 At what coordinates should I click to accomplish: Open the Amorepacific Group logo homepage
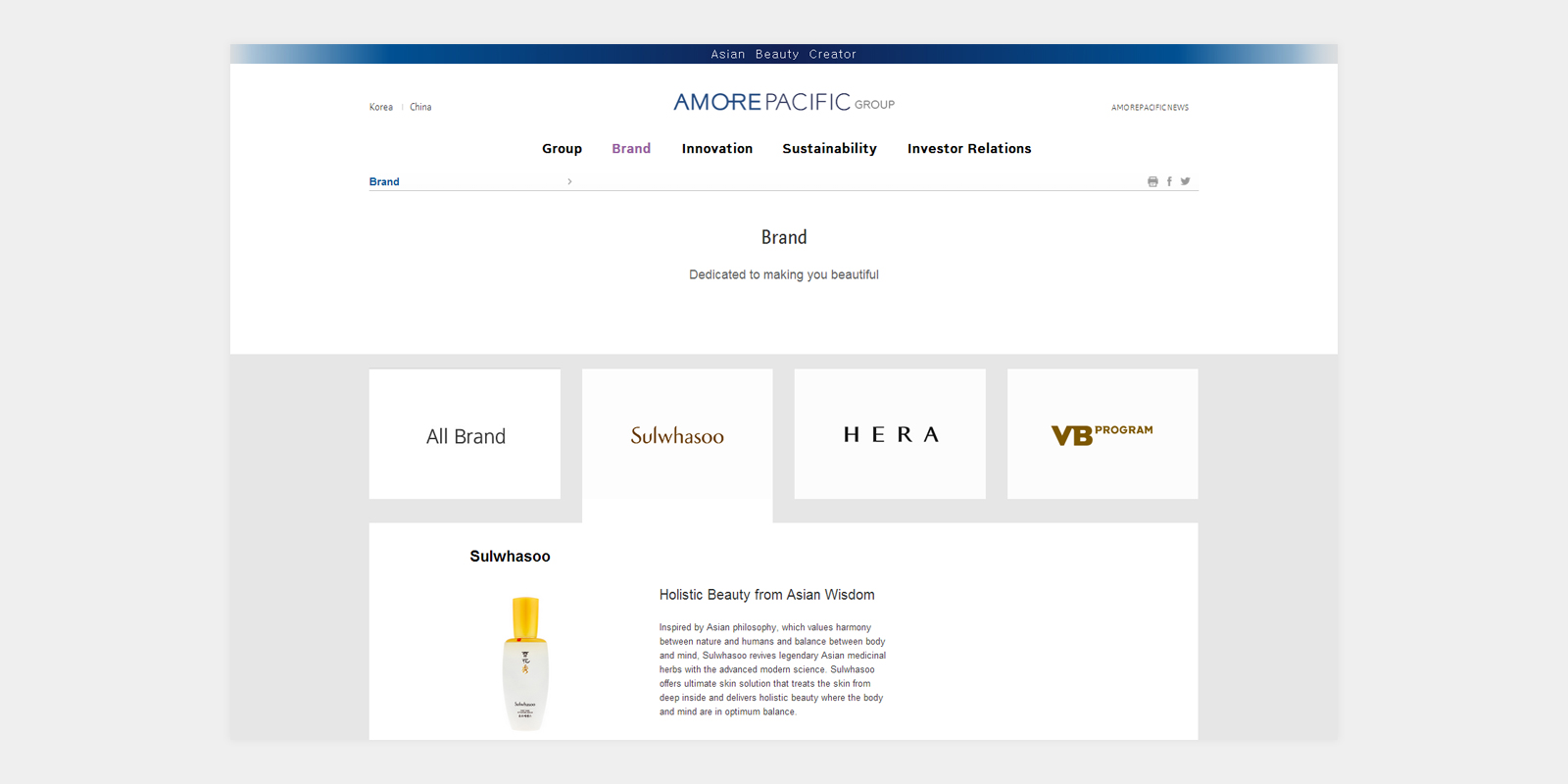click(x=784, y=102)
